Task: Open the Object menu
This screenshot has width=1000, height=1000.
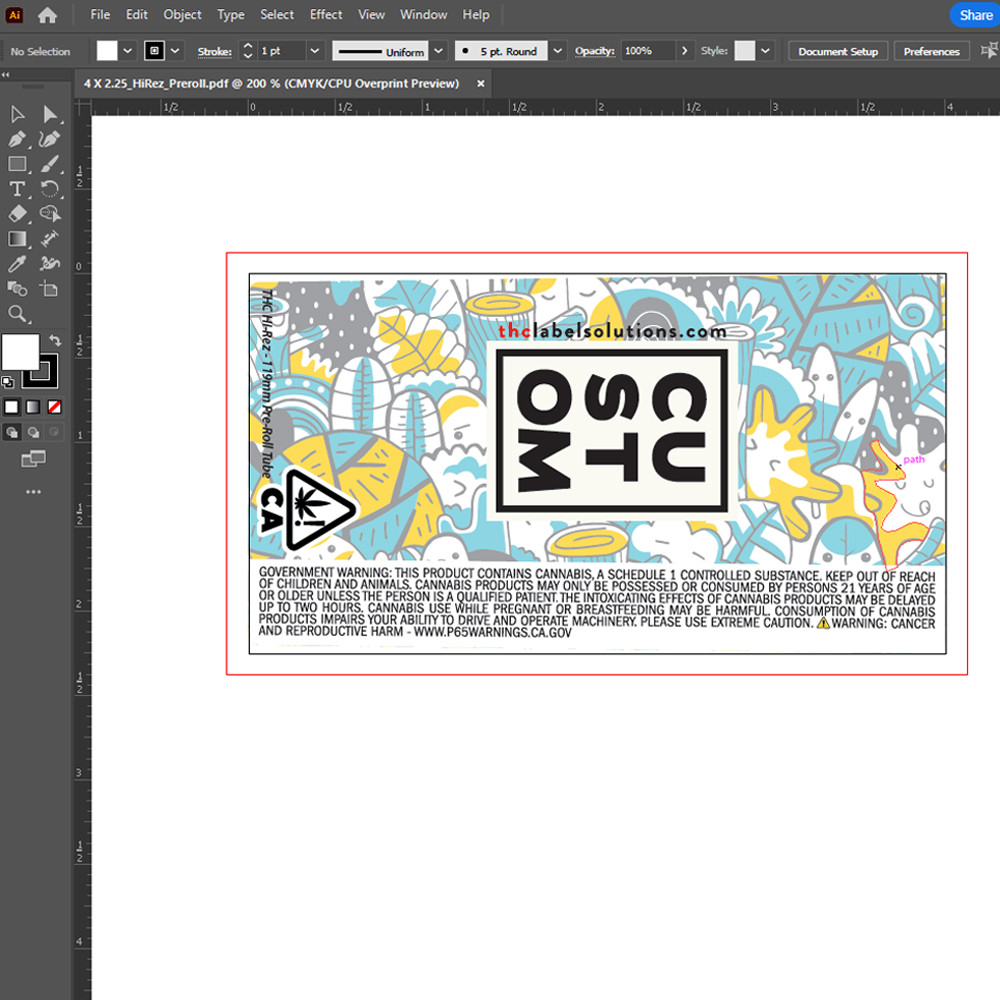Action: click(182, 15)
